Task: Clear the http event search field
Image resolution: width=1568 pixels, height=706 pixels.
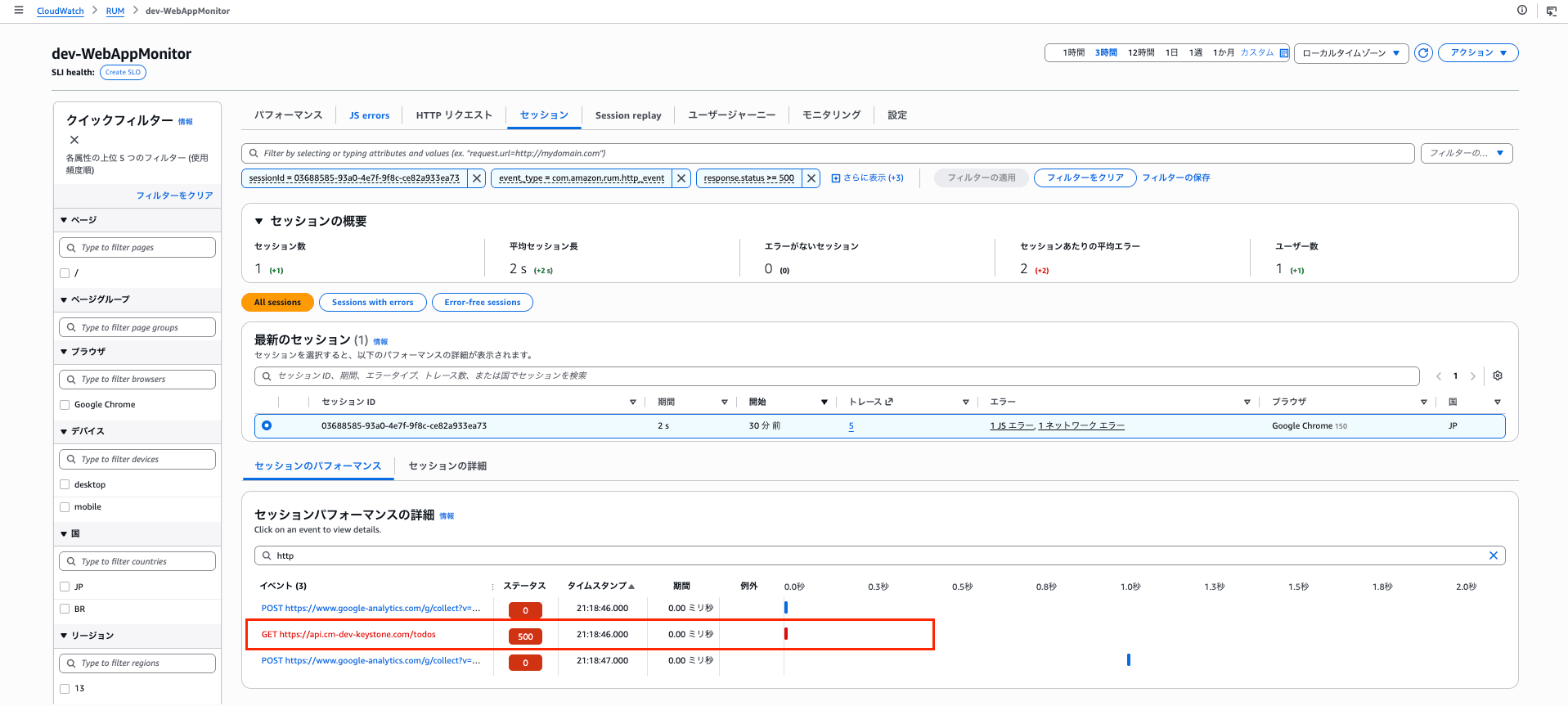Action: click(1494, 555)
